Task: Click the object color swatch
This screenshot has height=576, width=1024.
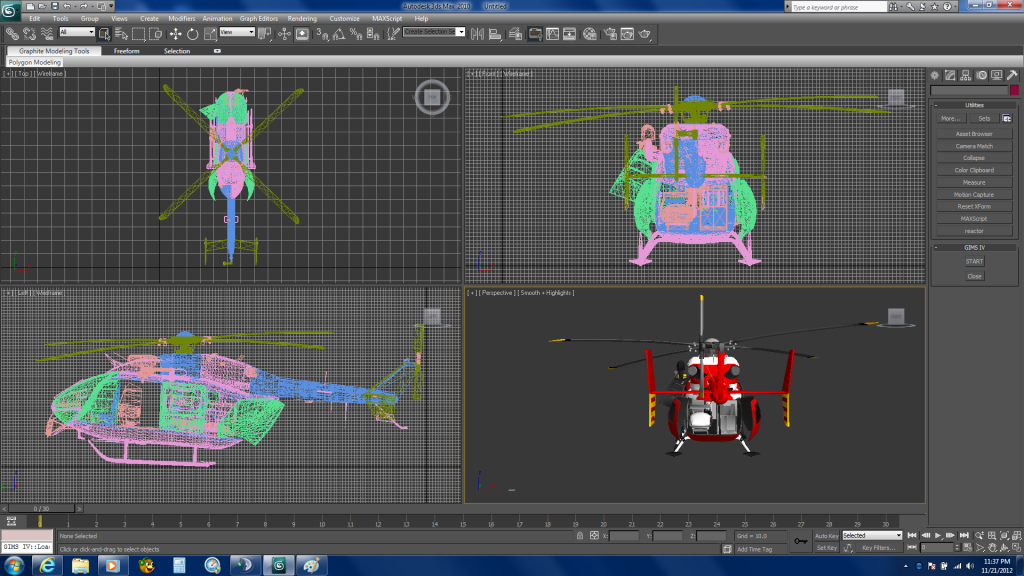Action: tap(1013, 90)
